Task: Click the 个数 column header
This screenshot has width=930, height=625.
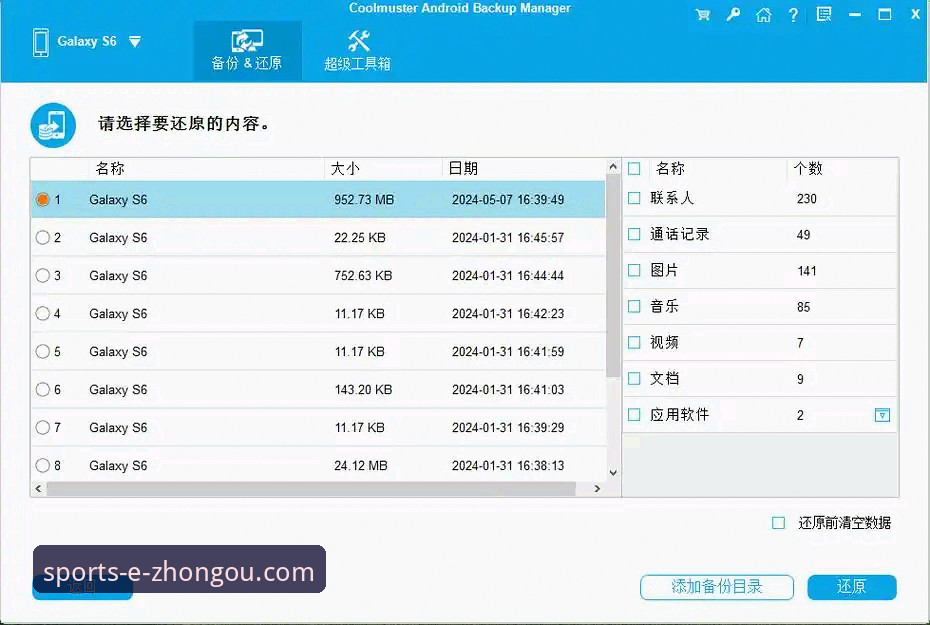Action: point(842,169)
